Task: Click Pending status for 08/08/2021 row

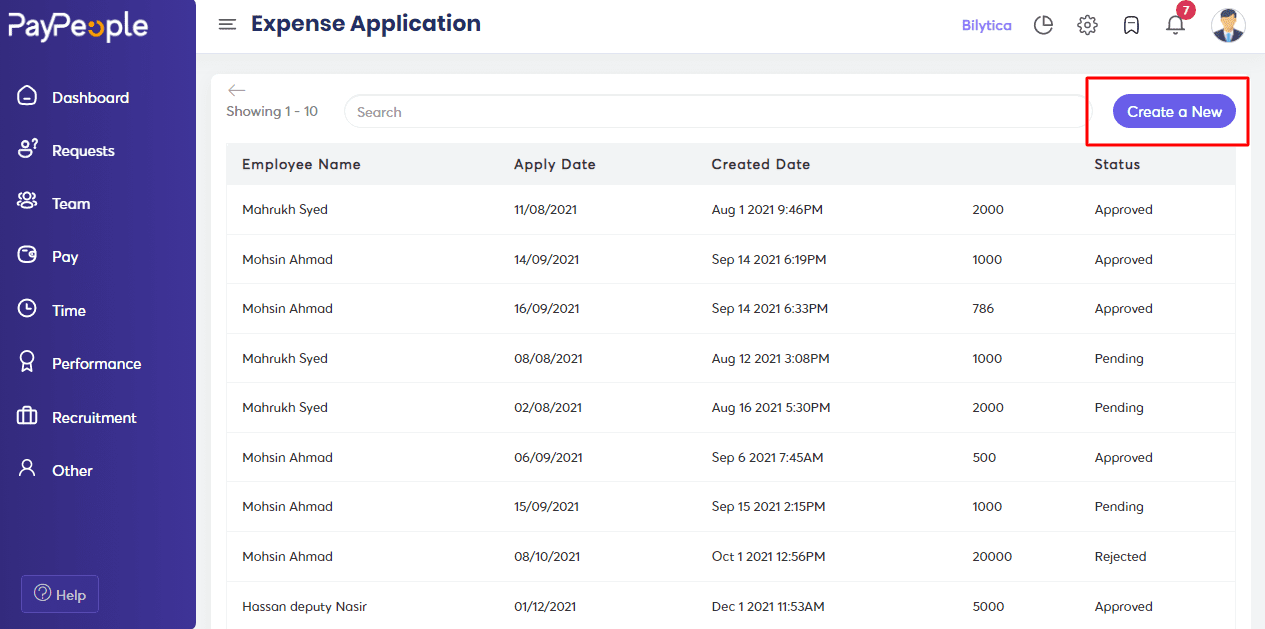Action: (x=1119, y=358)
